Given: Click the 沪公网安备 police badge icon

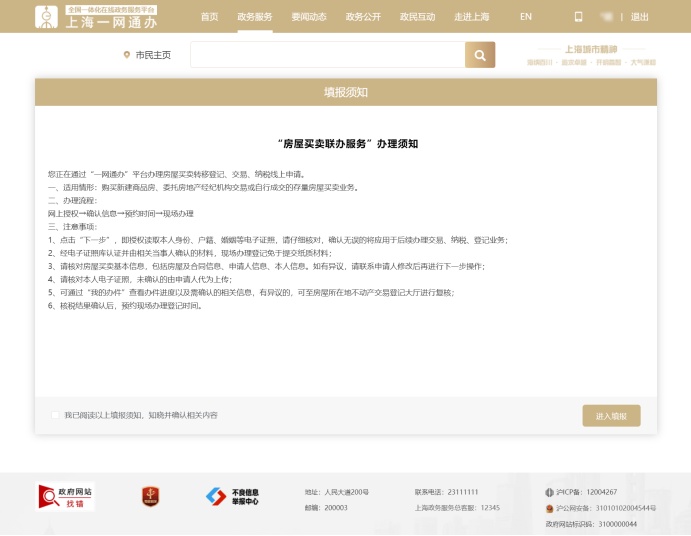Looking at the screenshot, I should [x=549, y=508].
